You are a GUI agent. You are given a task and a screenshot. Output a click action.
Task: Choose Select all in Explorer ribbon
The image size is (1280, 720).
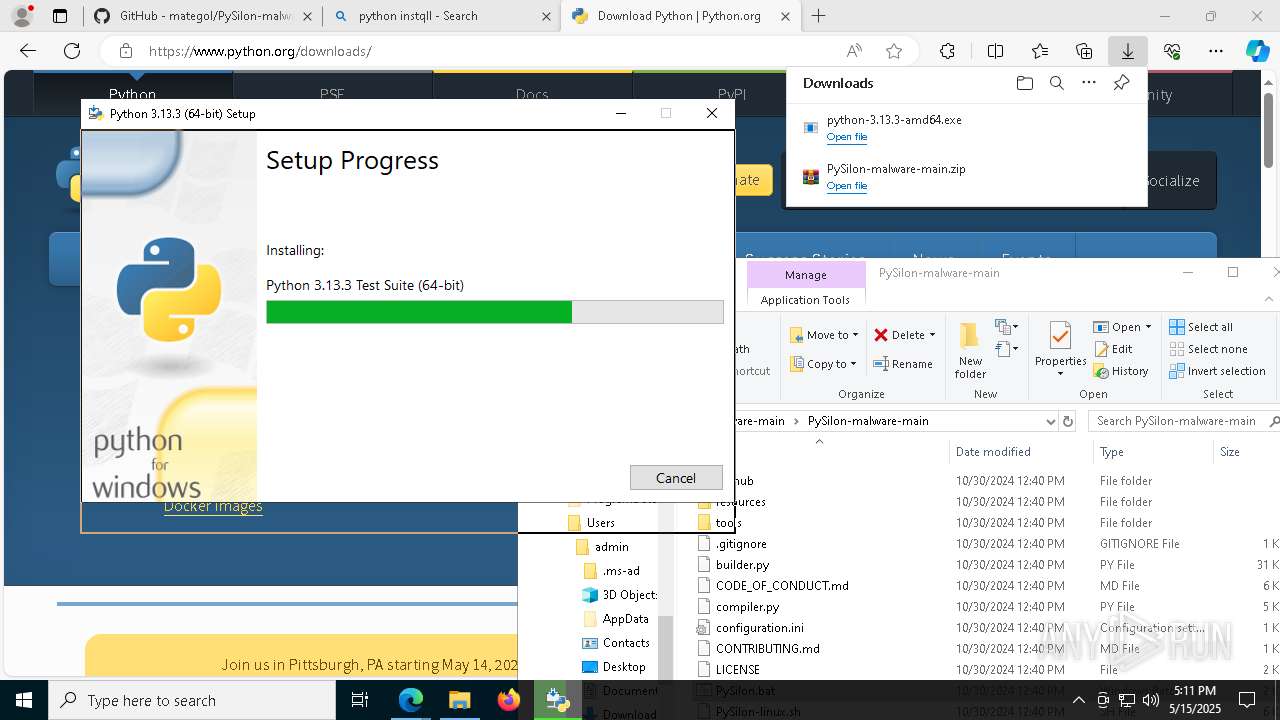click(1201, 327)
